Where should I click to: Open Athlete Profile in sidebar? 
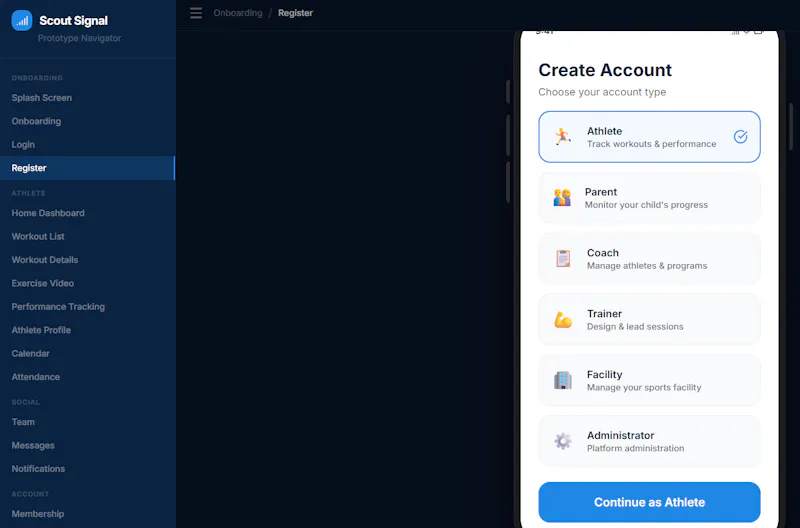point(88,330)
